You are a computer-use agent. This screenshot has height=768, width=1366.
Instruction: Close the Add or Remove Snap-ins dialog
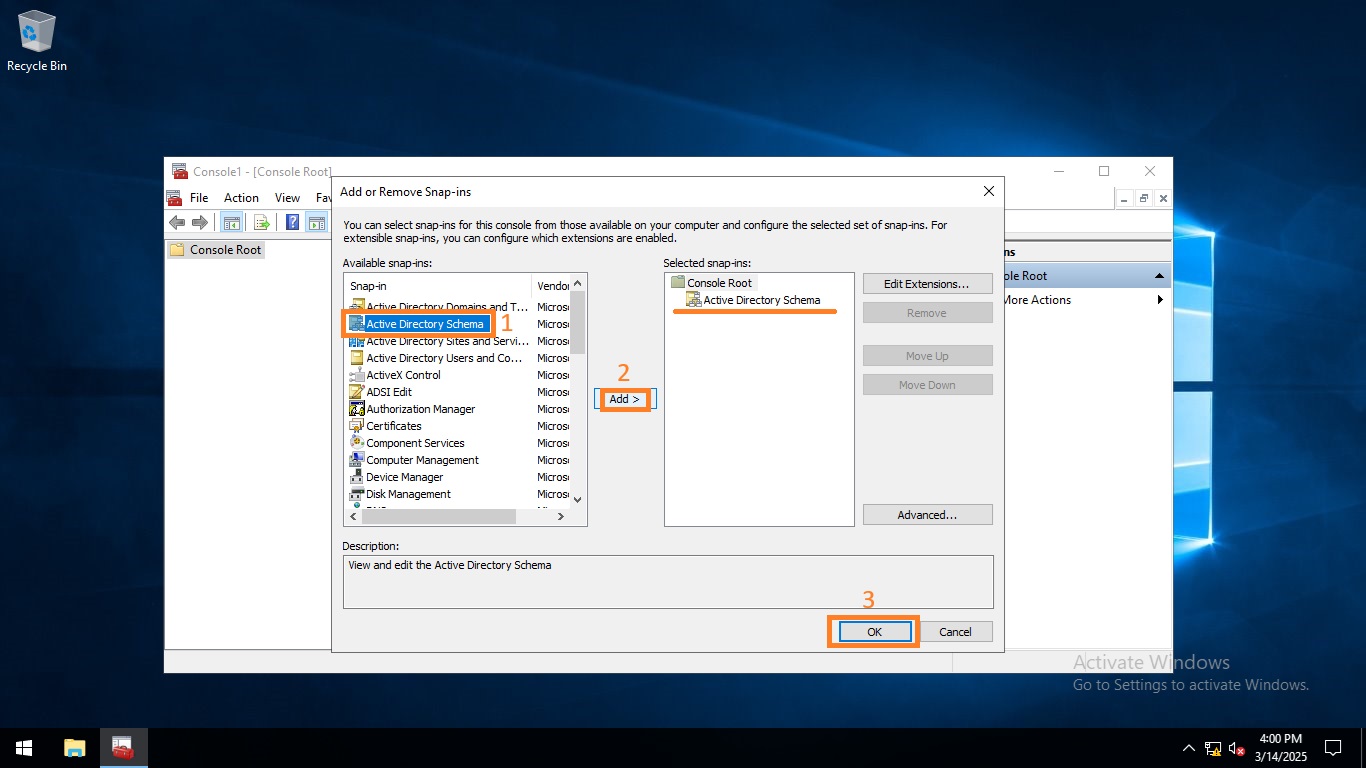pyautogui.click(x=989, y=191)
